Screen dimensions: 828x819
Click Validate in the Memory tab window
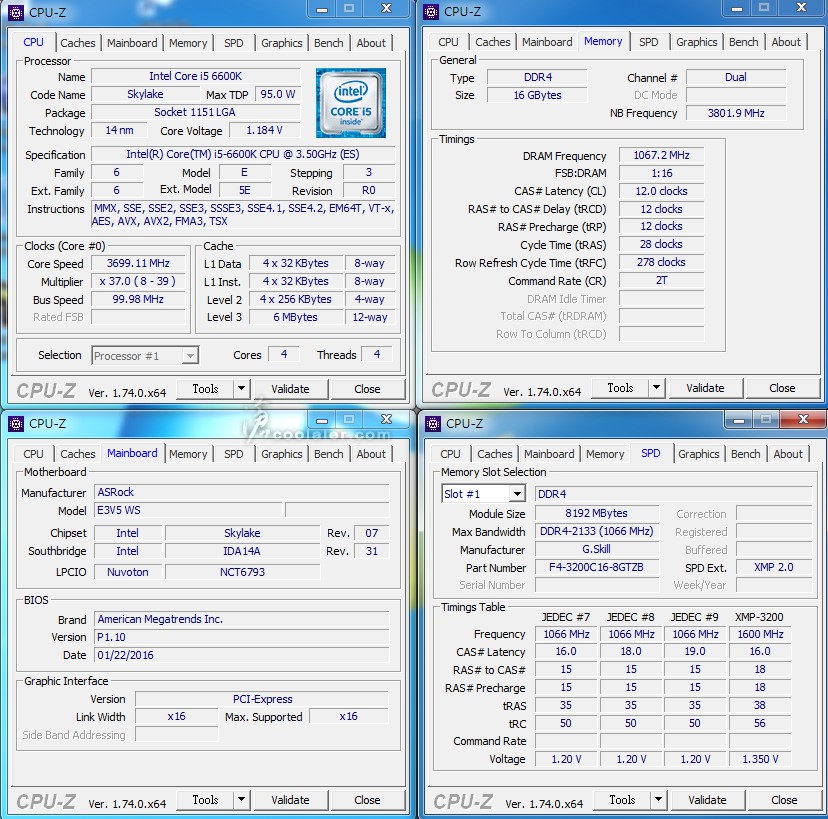tap(705, 388)
